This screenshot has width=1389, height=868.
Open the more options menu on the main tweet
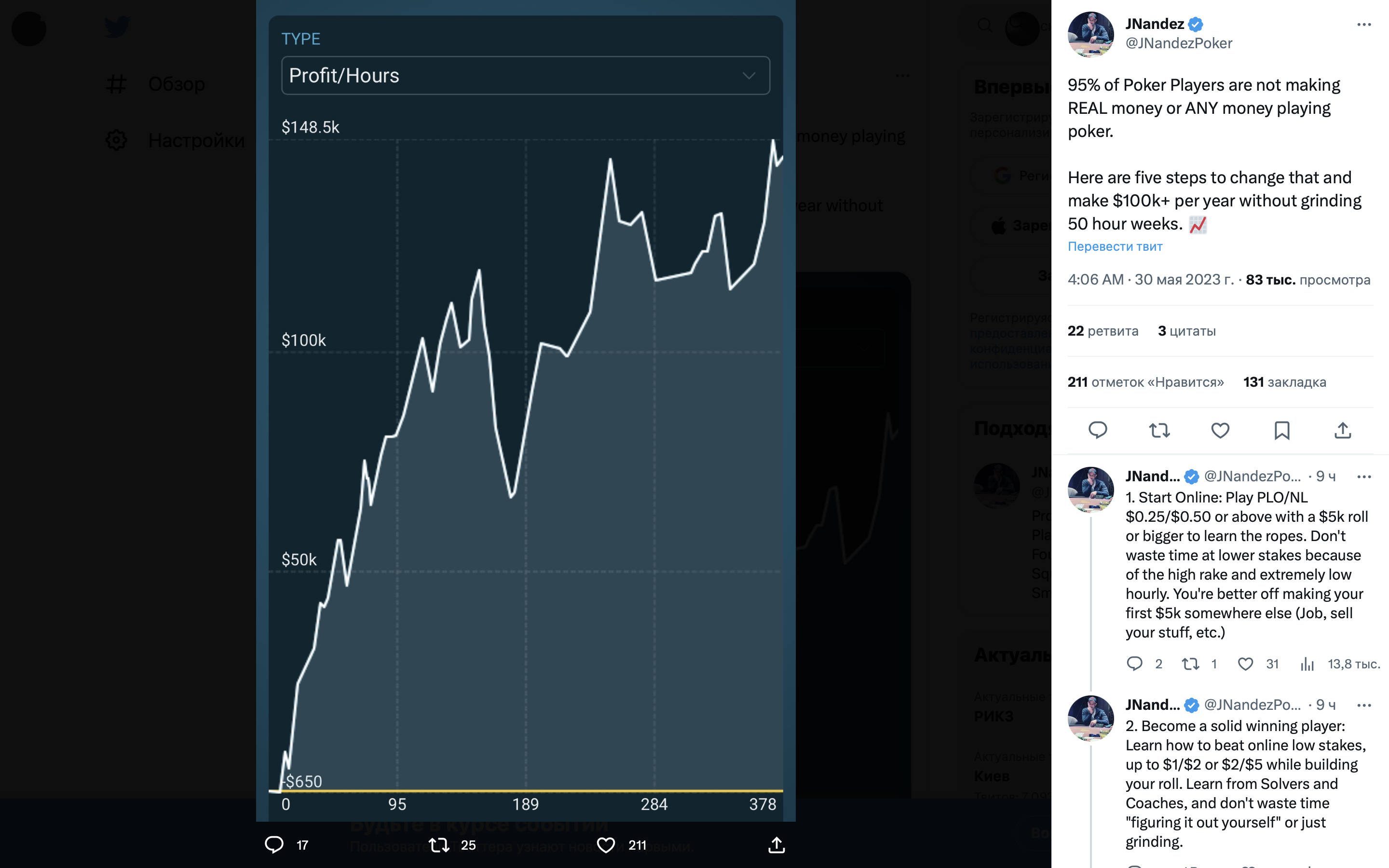point(1364,24)
